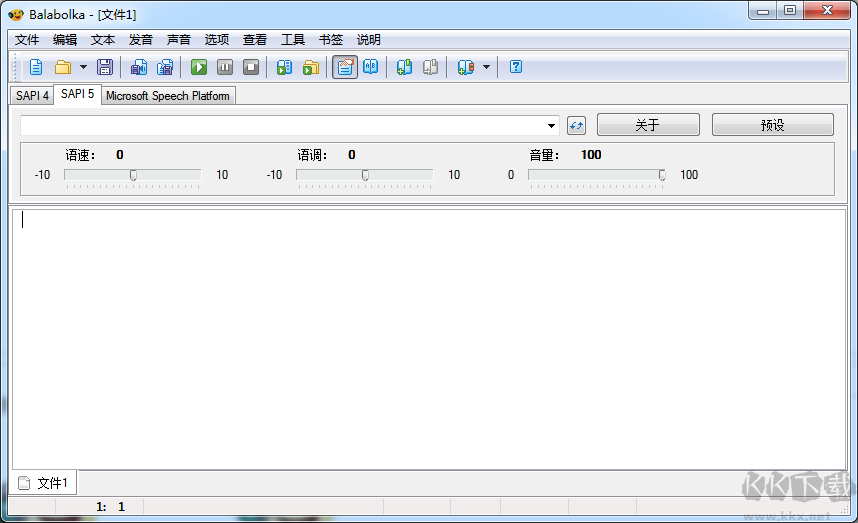The height and width of the screenshot is (523, 858).
Task: Click the Save file floppy icon
Action: point(104,67)
